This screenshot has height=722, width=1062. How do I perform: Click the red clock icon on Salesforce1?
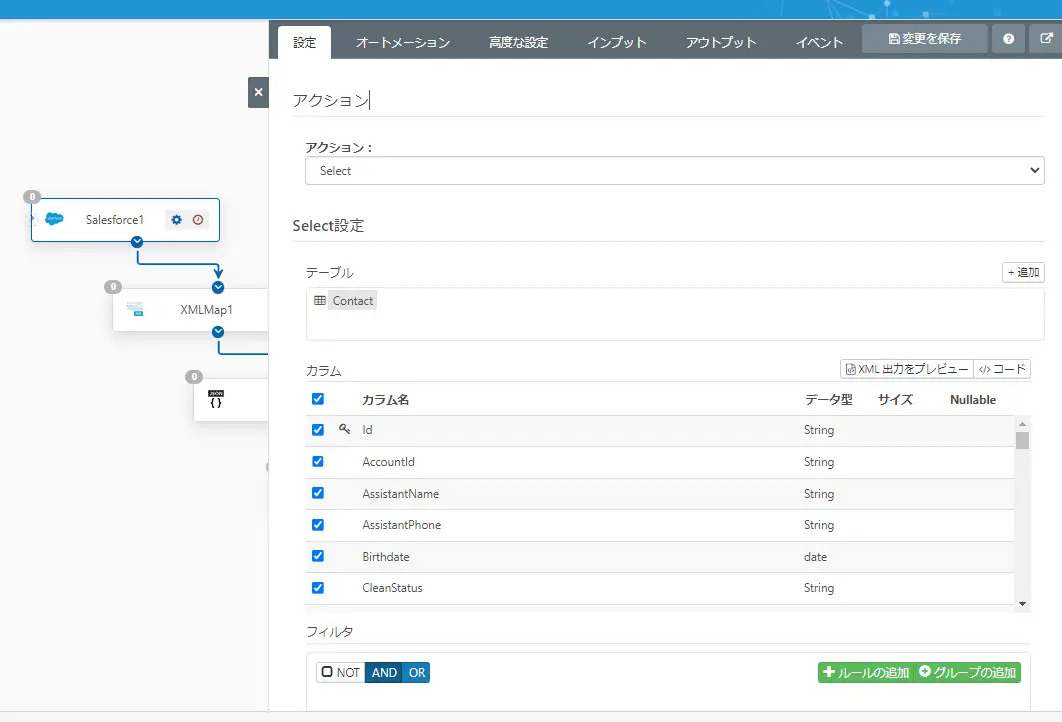(198, 219)
